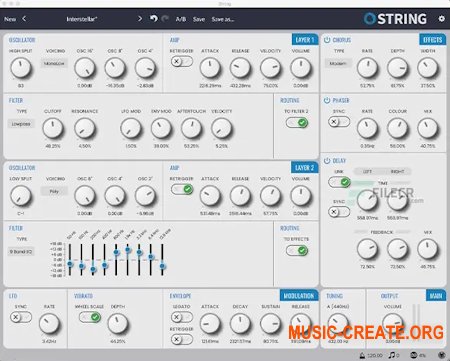Click the CPU meter icon showing 4%
This screenshot has width=450, height=361.
tap(414, 355)
